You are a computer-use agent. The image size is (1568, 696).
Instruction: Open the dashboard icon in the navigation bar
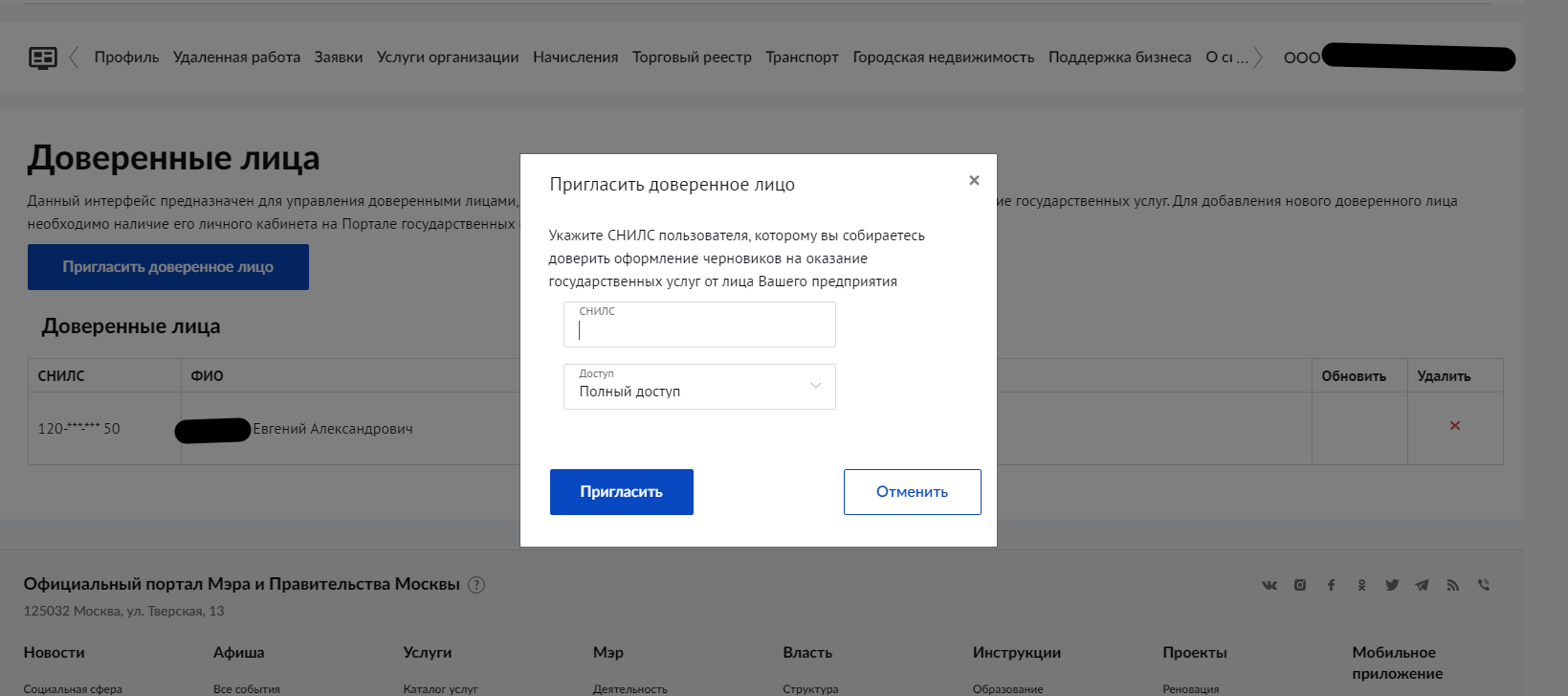[x=42, y=57]
